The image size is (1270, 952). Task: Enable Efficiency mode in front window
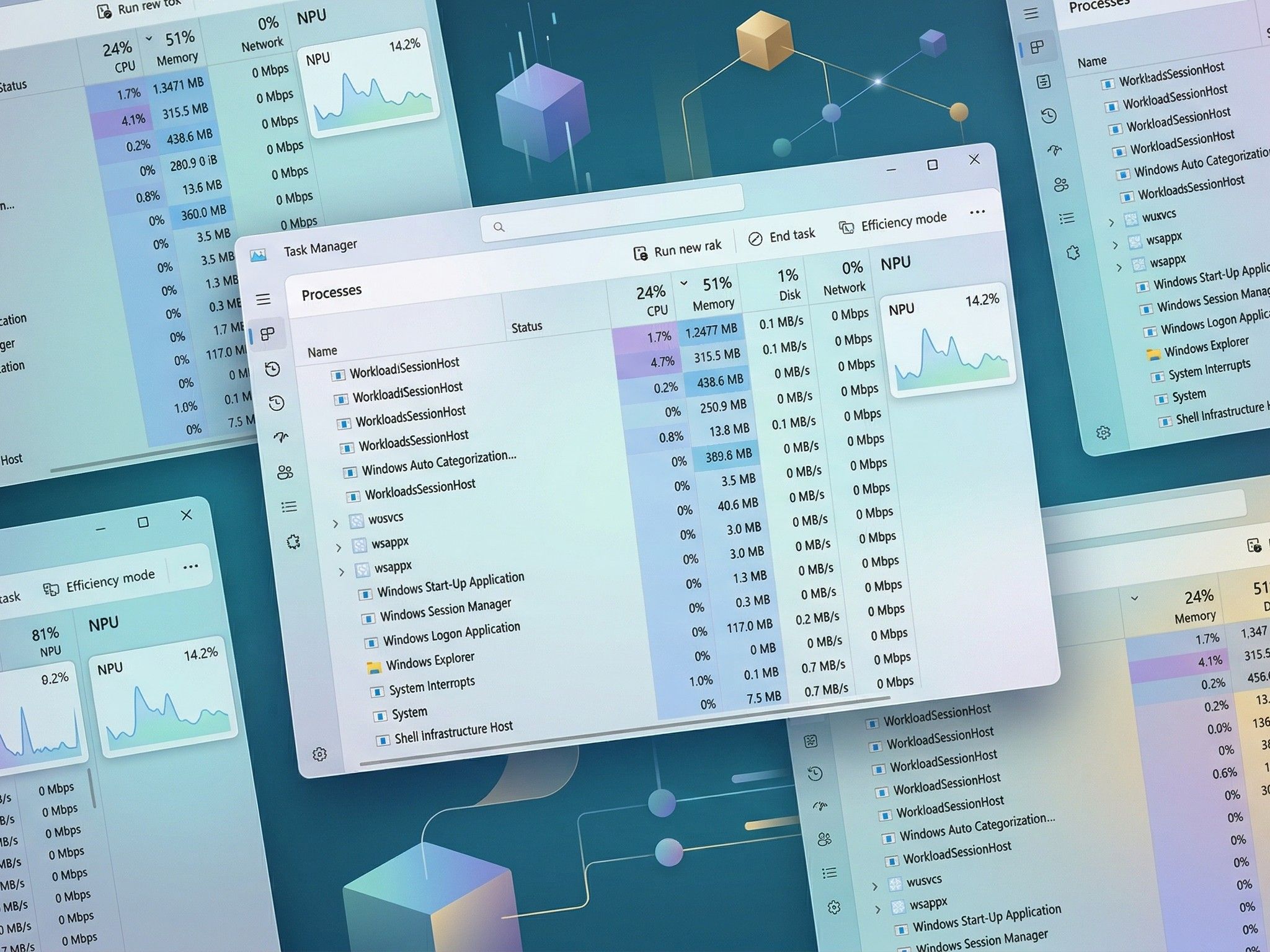click(893, 223)
